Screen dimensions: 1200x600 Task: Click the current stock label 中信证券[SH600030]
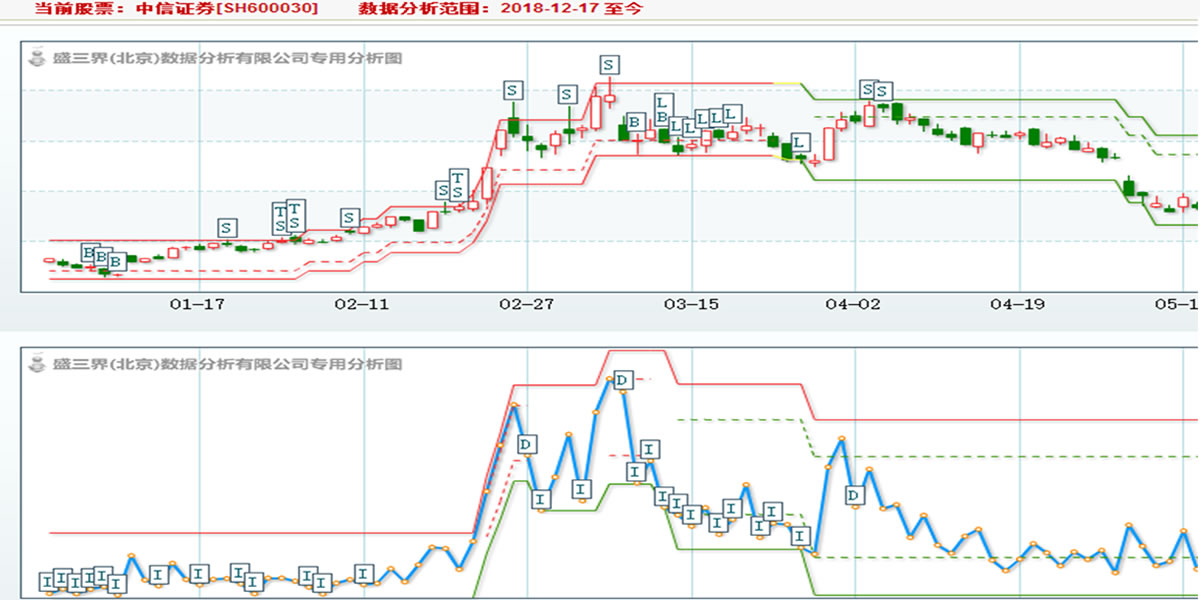[226, 9]
